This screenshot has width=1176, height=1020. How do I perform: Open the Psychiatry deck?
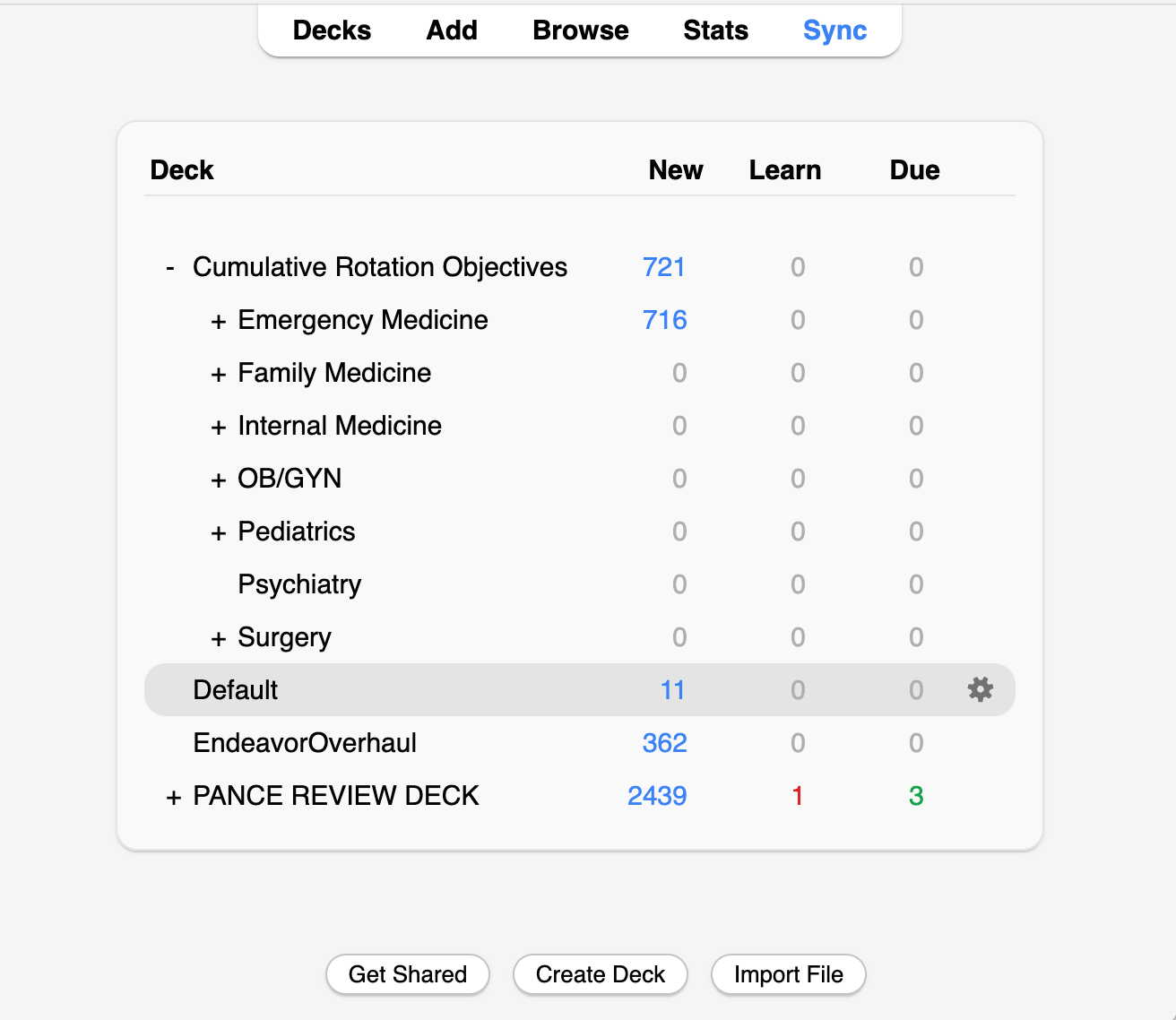point(299,584)
